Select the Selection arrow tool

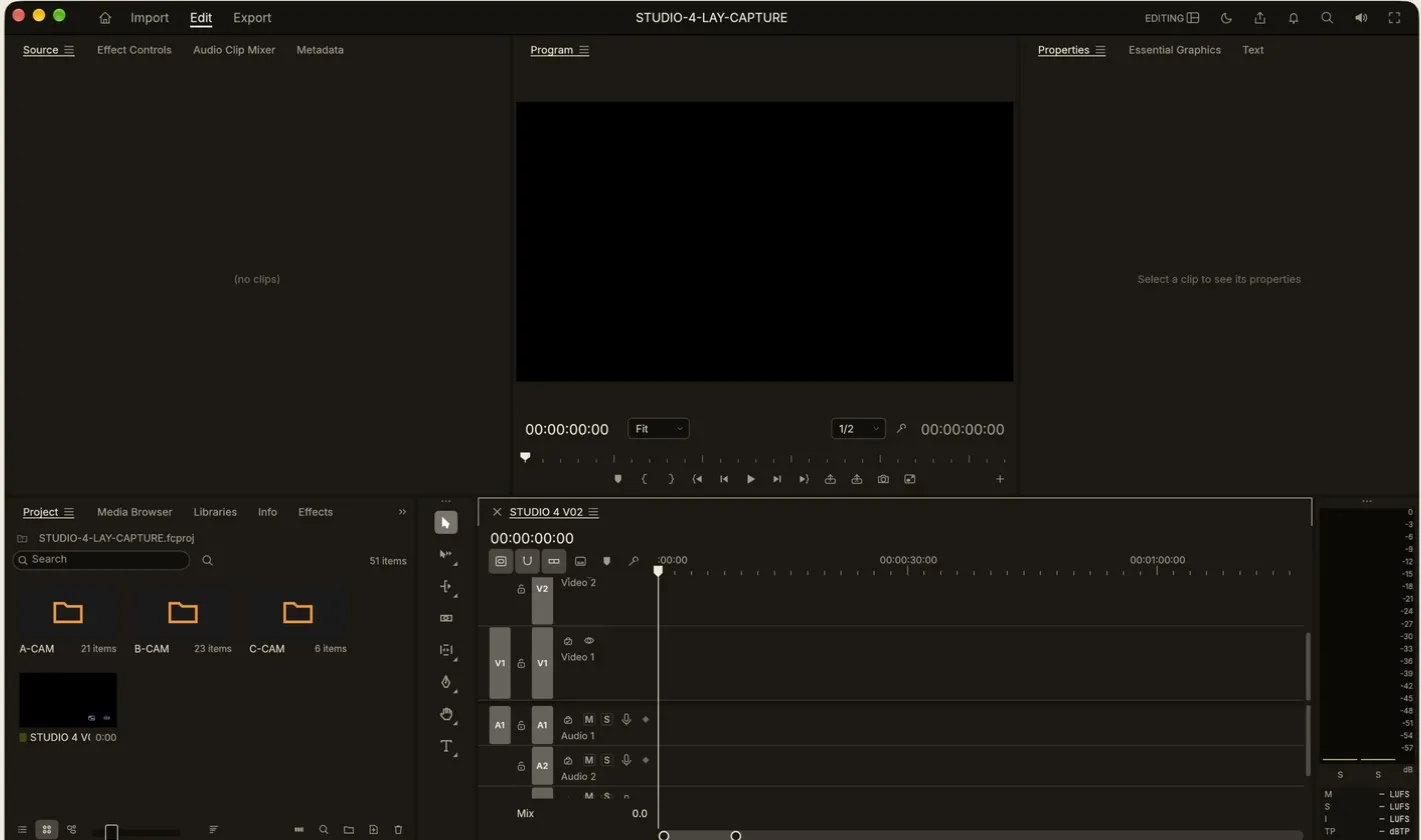446,523
